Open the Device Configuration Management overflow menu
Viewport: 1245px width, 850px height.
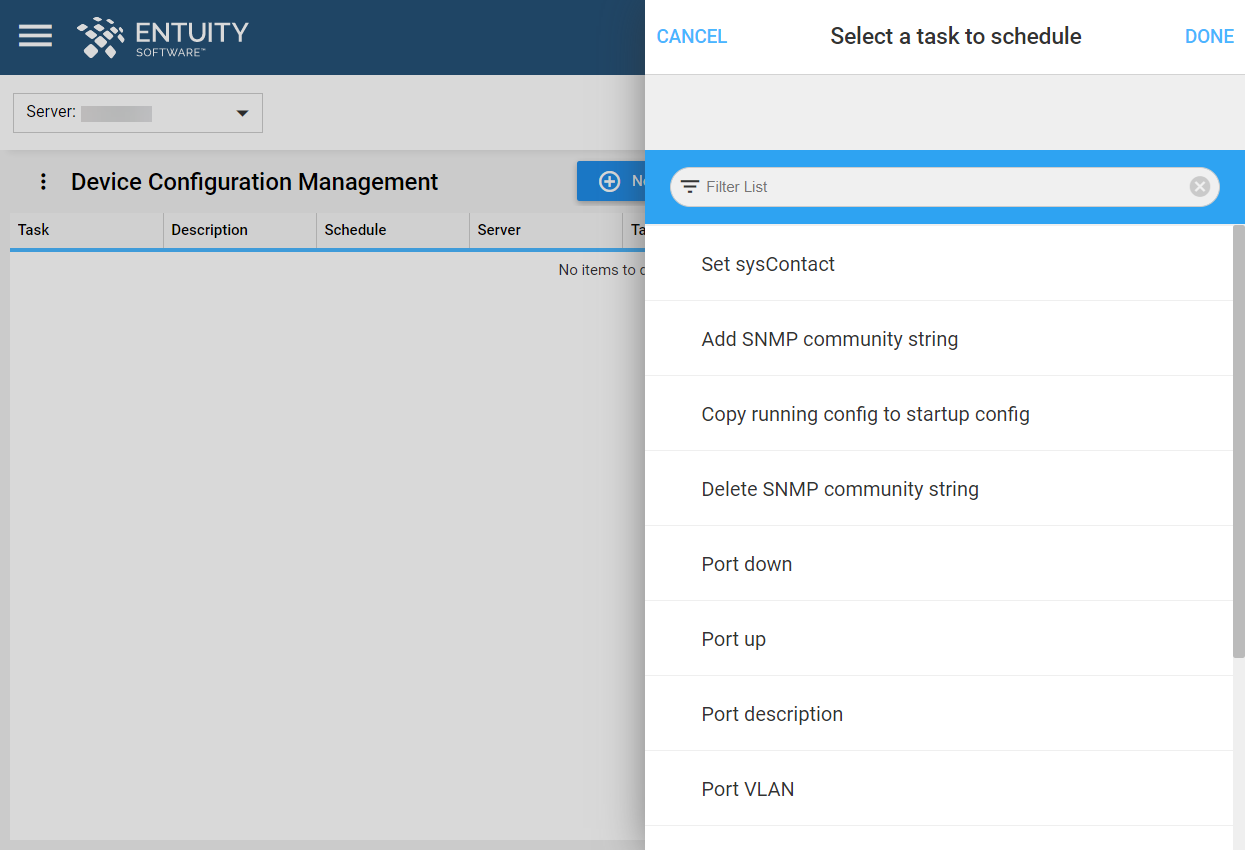[42, 181]
